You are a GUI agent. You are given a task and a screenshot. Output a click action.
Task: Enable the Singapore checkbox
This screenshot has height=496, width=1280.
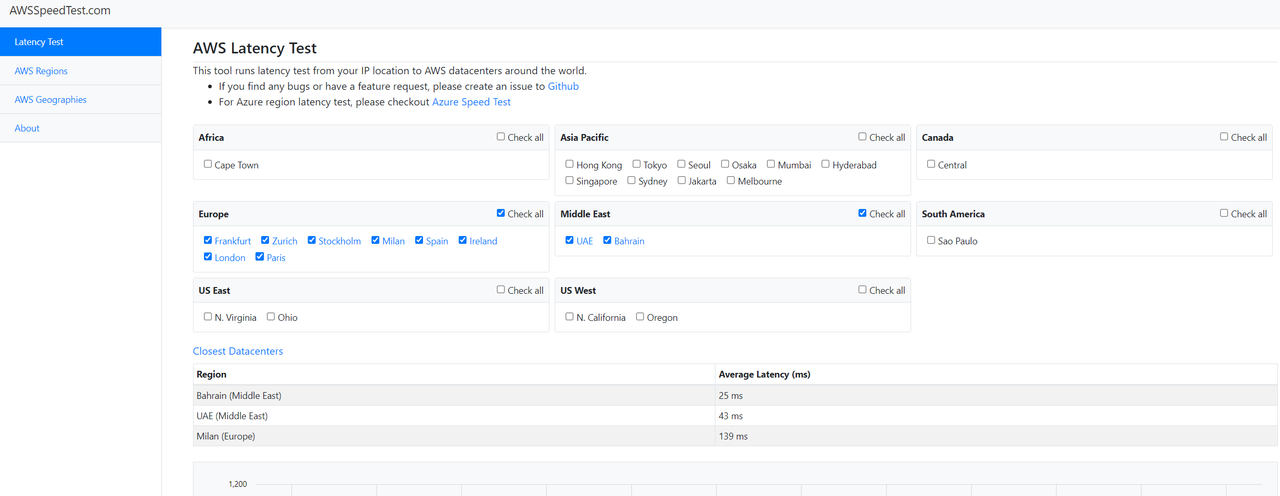click(x=570, y=180)
